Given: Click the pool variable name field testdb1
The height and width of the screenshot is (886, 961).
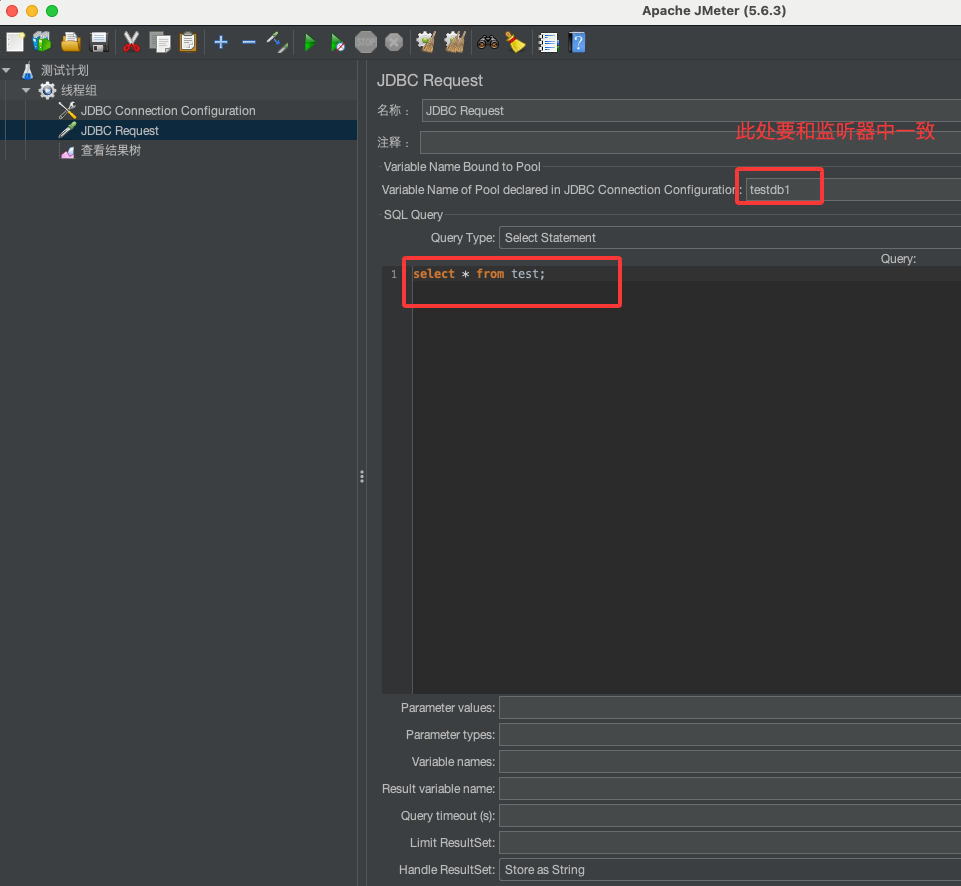Looking at the screenshot, I should [x=853, y=190].
